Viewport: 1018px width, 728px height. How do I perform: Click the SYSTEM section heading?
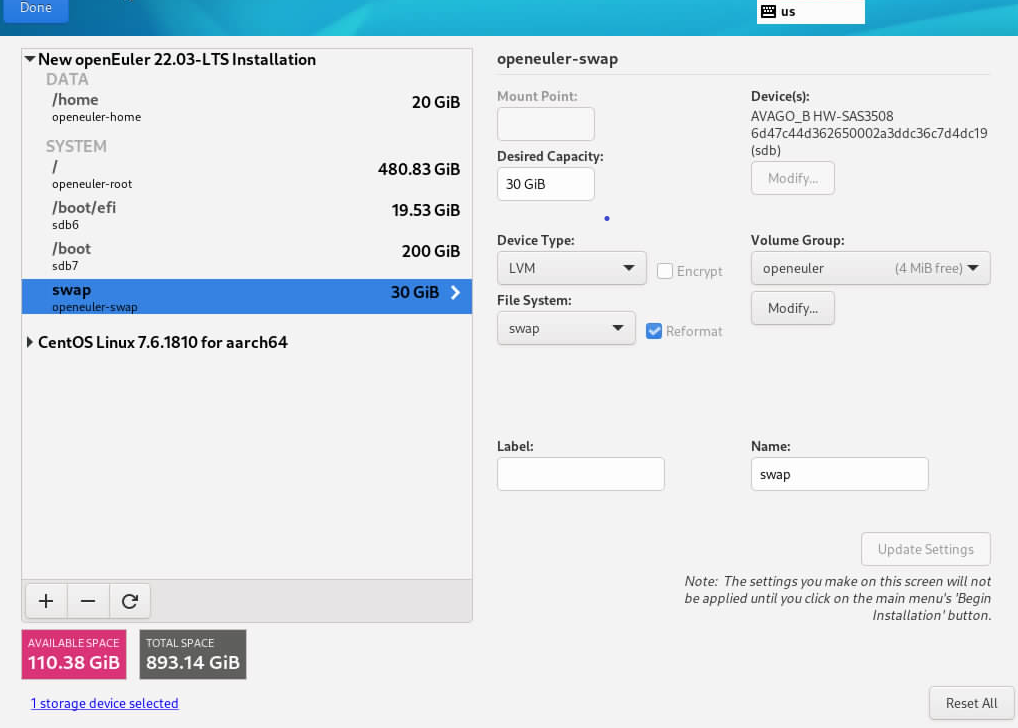tap(76, 146)
